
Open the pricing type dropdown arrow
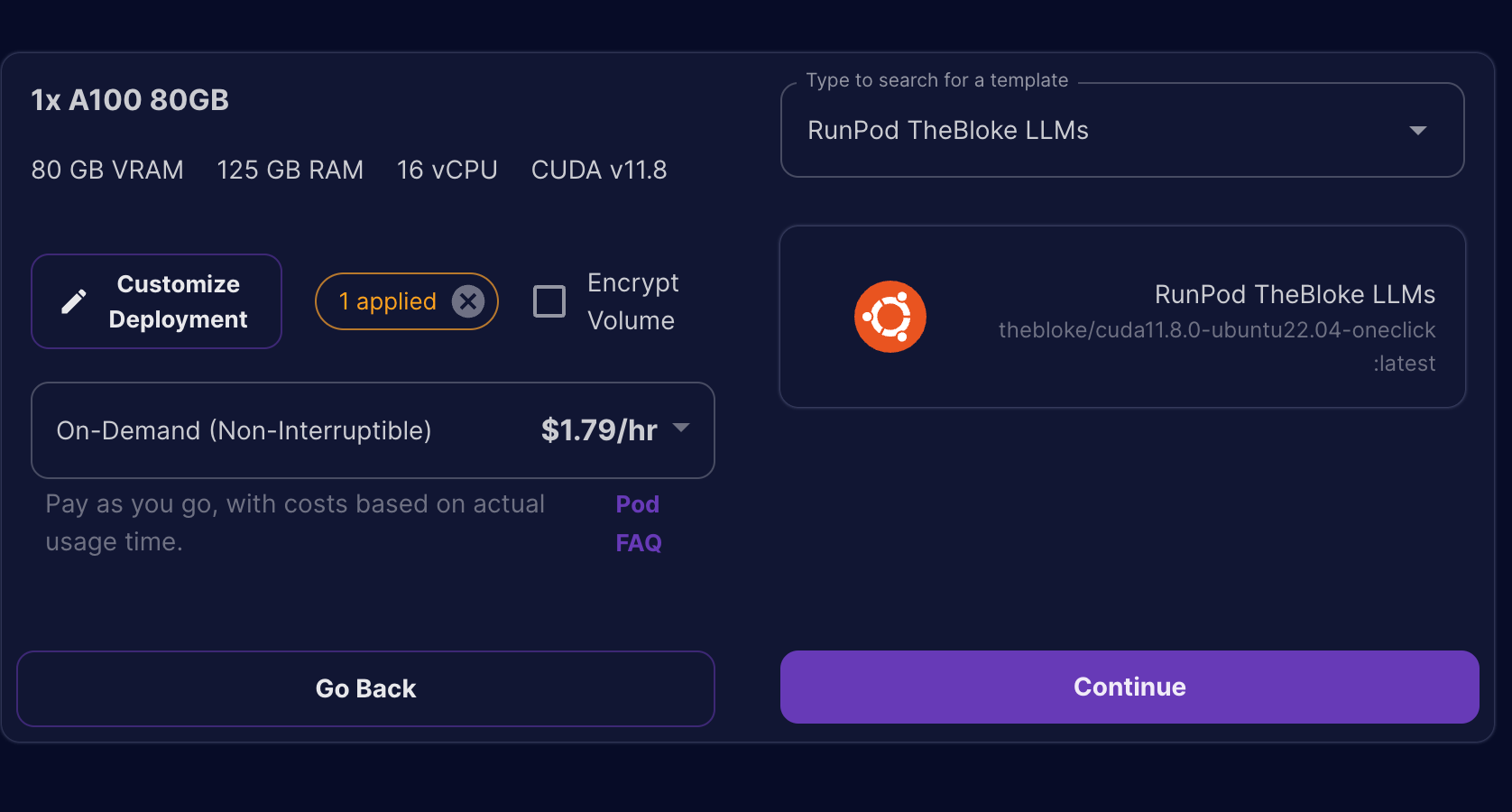(681, 429)
